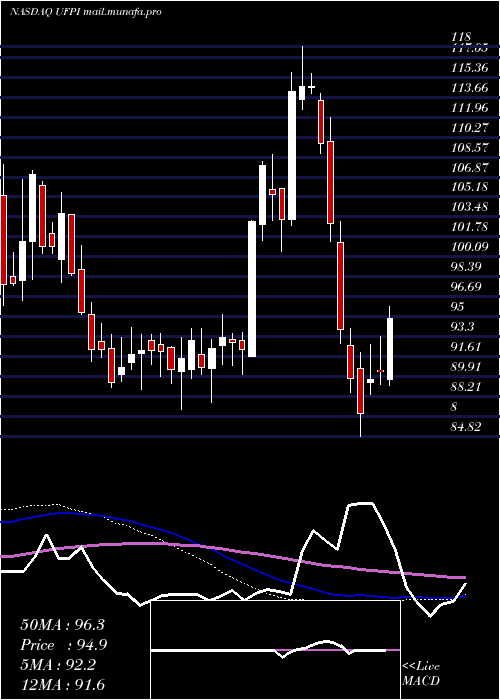
Task: Select the 84.82 price axis label
Action: (x=467, y=426)
